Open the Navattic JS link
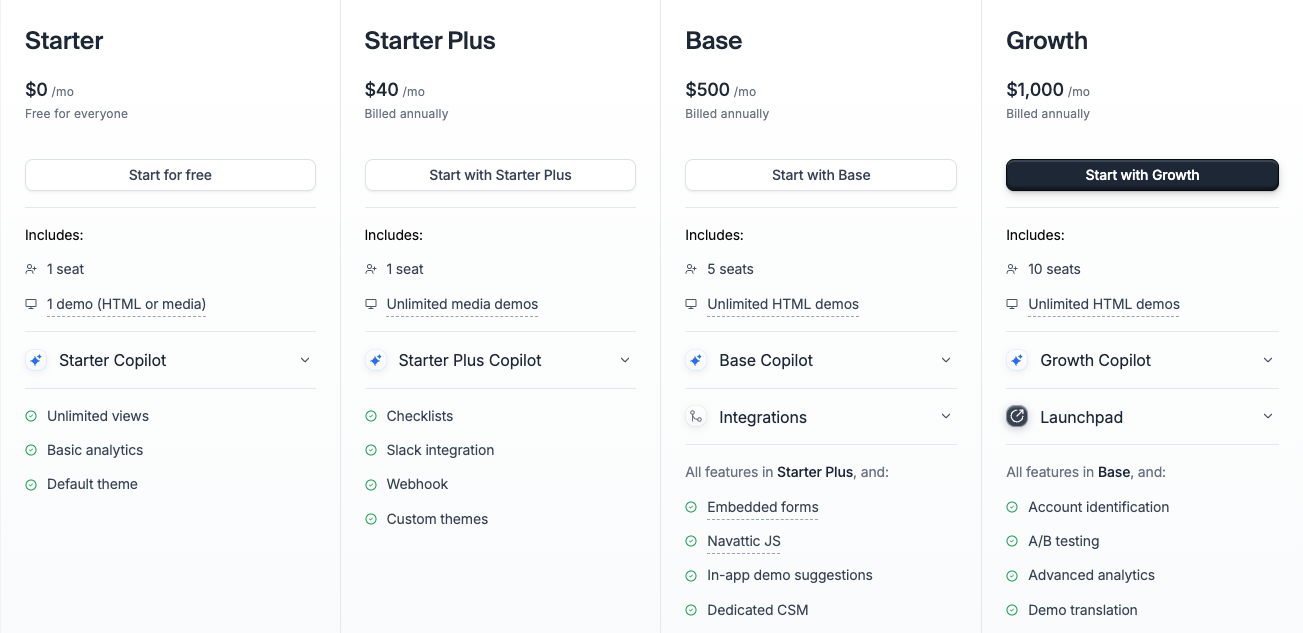Image resolution: width=1303 pixels, height=633 pixels. (743, 541)
